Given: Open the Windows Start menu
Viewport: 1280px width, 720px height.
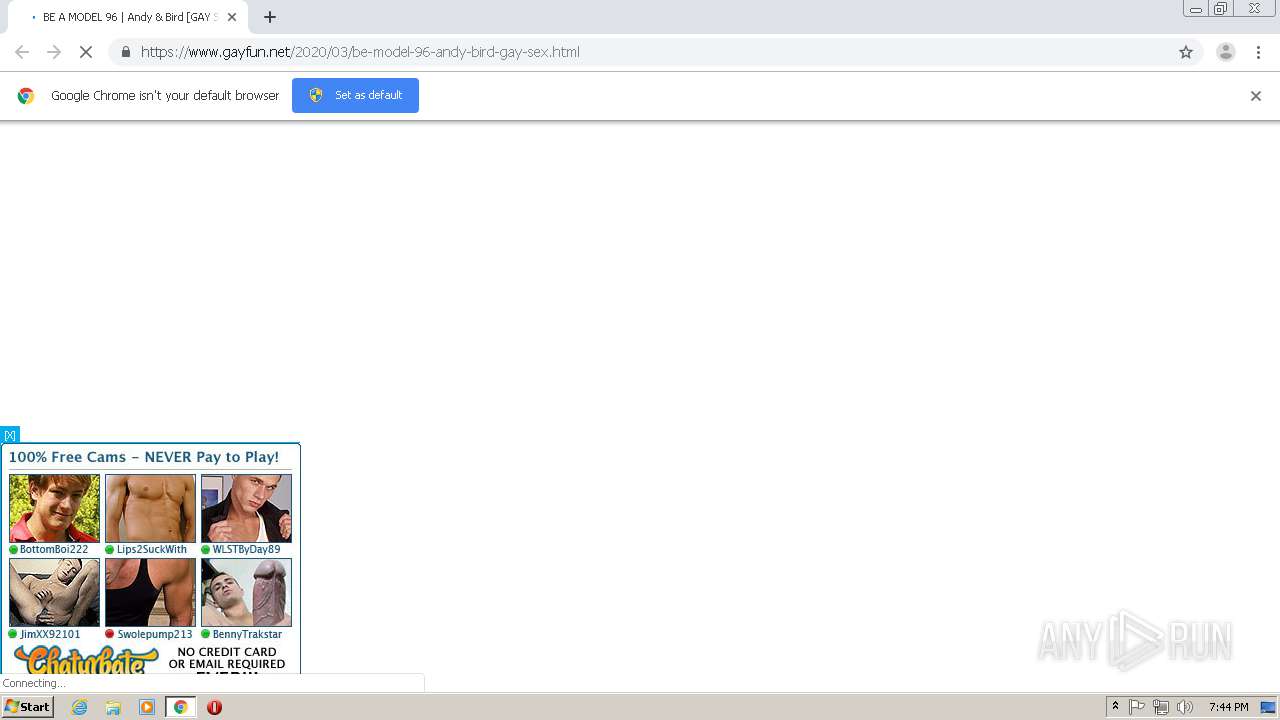Looking at the screenshot, I should tap(28, 707).
